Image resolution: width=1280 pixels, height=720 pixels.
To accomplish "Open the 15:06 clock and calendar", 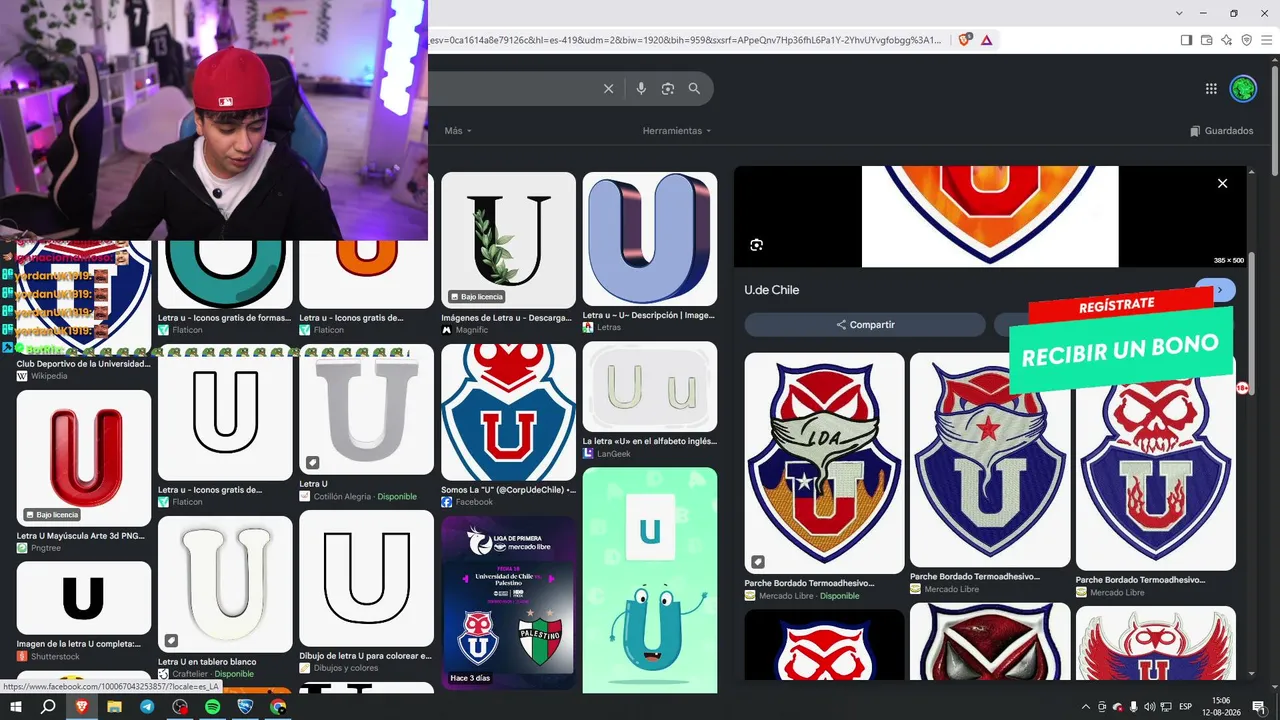I will click(x=1221, y=707).
